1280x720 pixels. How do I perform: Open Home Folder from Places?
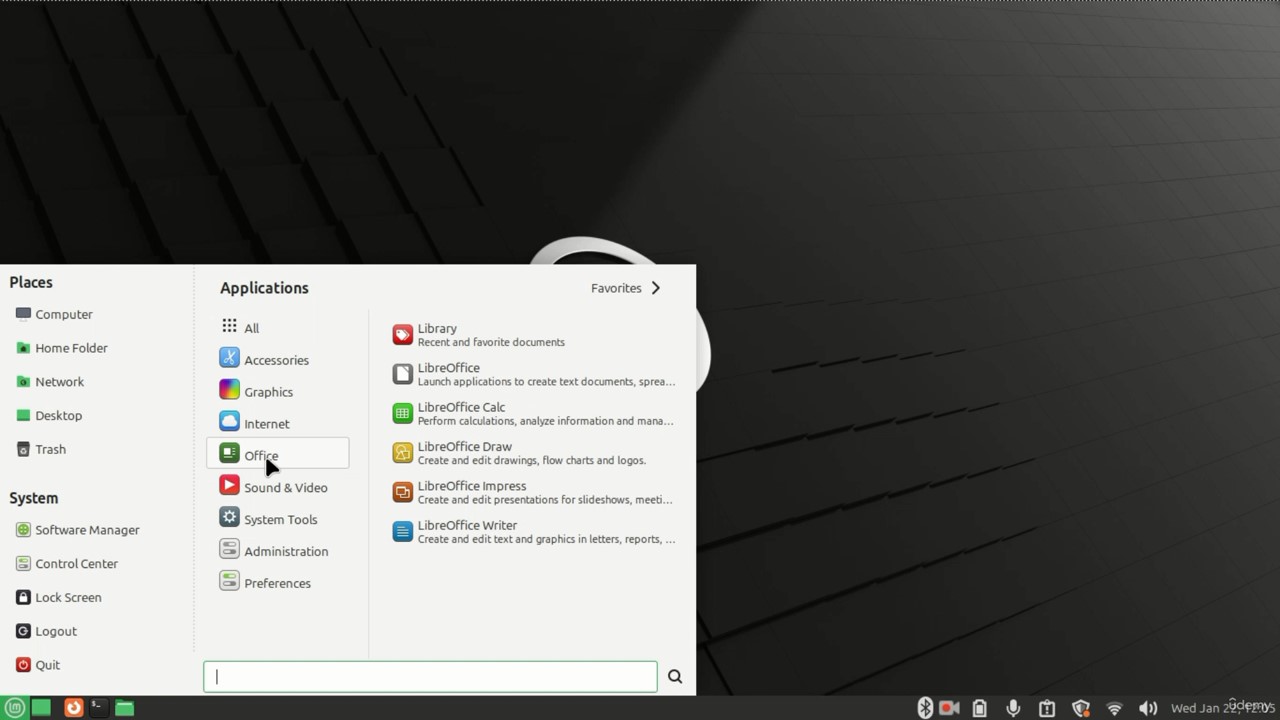[x=61, y=348]
